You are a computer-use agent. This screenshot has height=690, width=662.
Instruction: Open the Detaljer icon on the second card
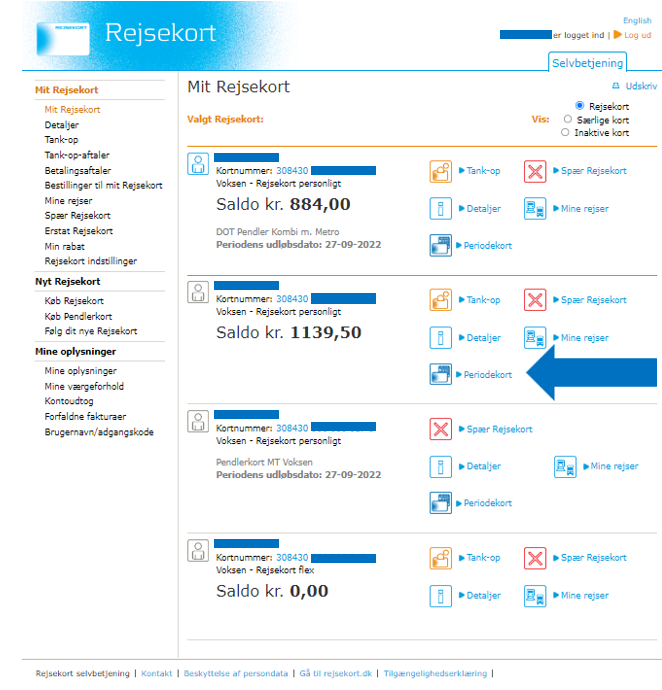coord(440,338)
